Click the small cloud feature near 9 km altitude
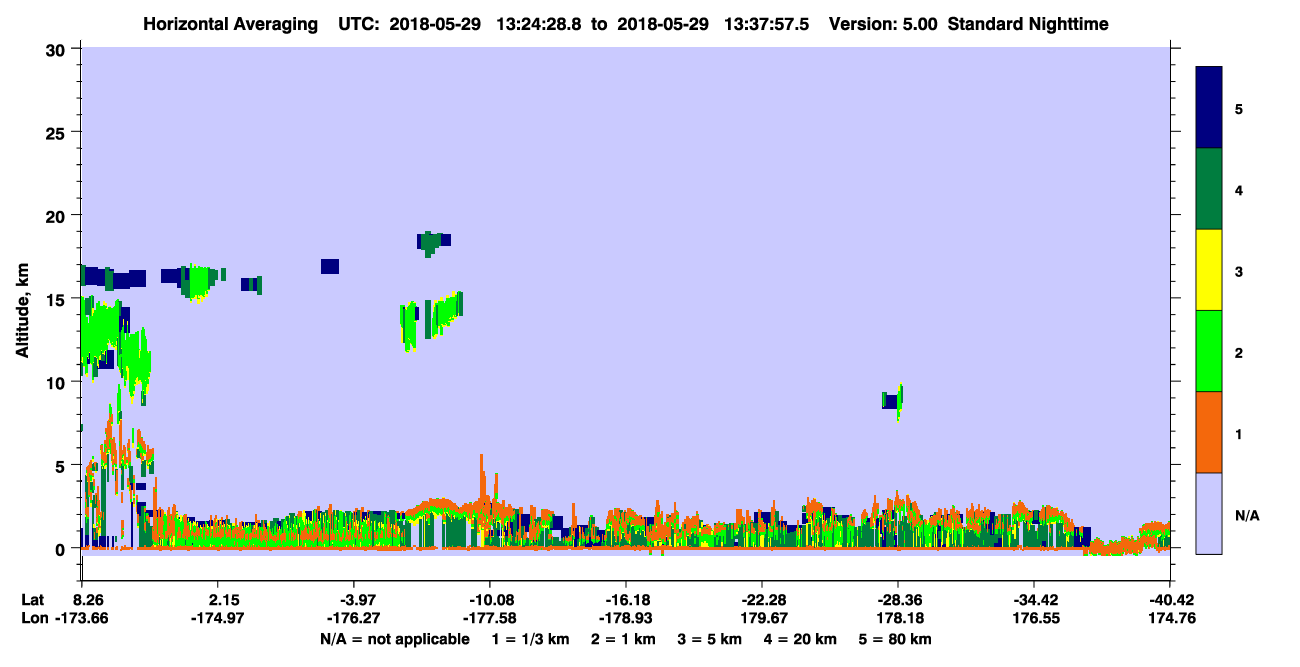The image size is (1300, 667). click(893, 400)
